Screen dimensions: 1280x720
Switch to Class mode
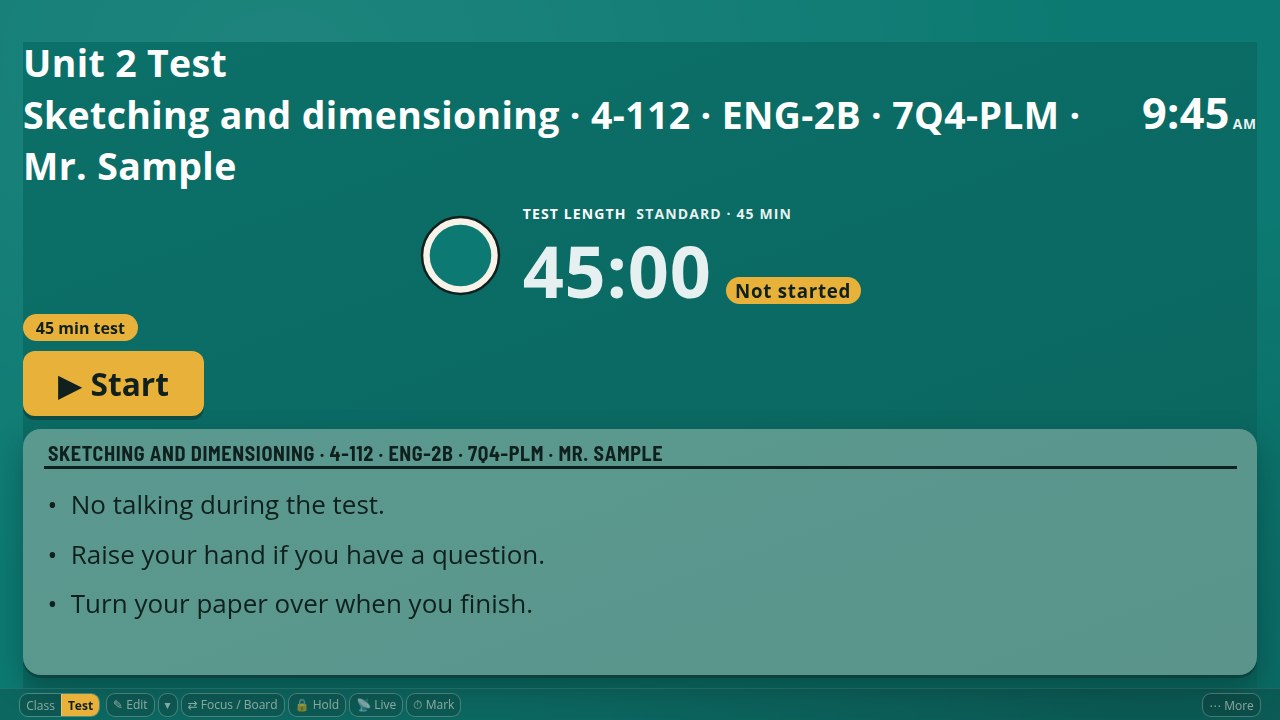41,705
